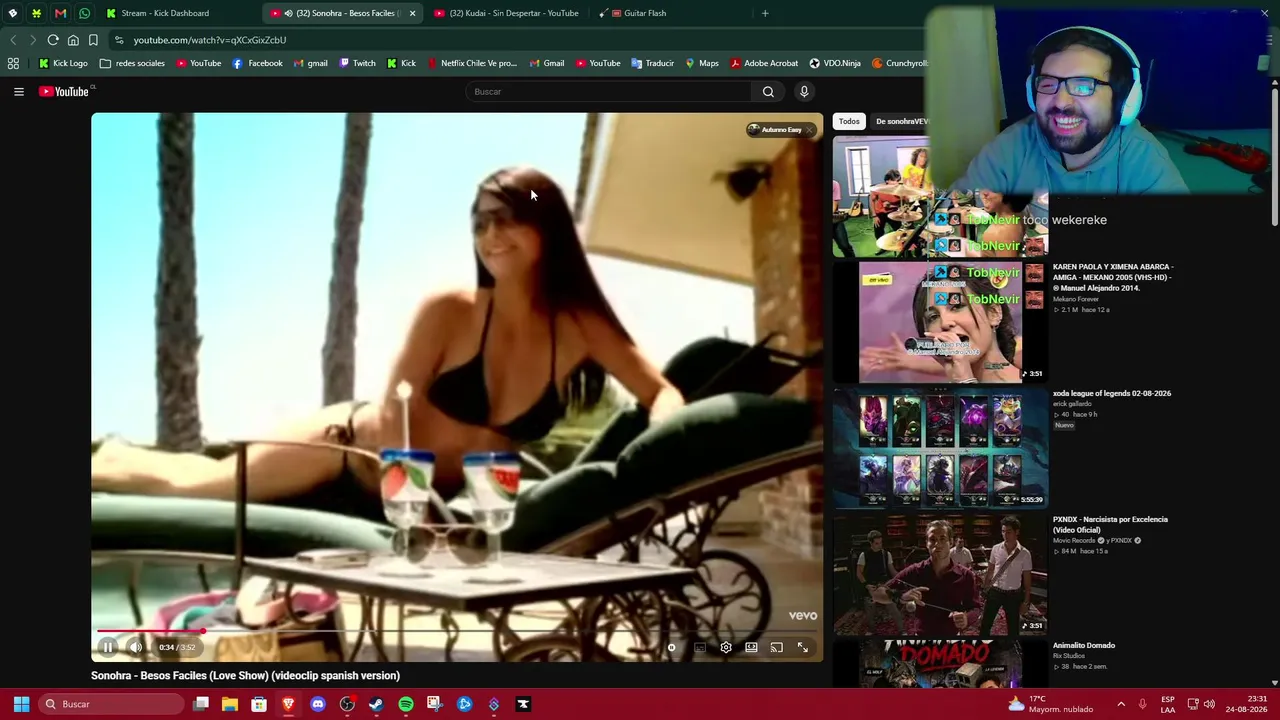Enter fullscreen in the video player
The height and width of the screenshot is (720, 1280).
tap(802, 647)
